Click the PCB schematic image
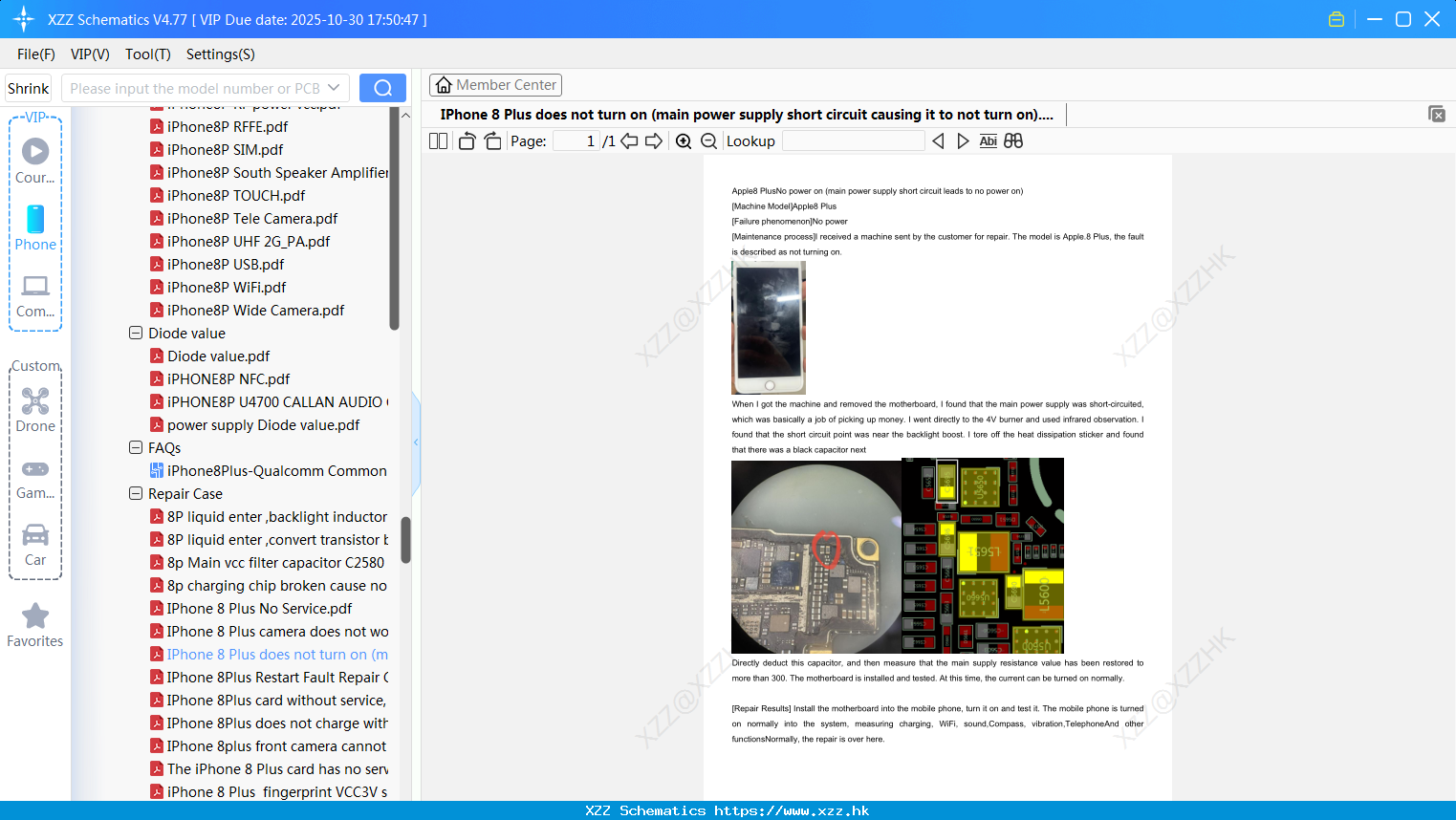 (983, 556)
